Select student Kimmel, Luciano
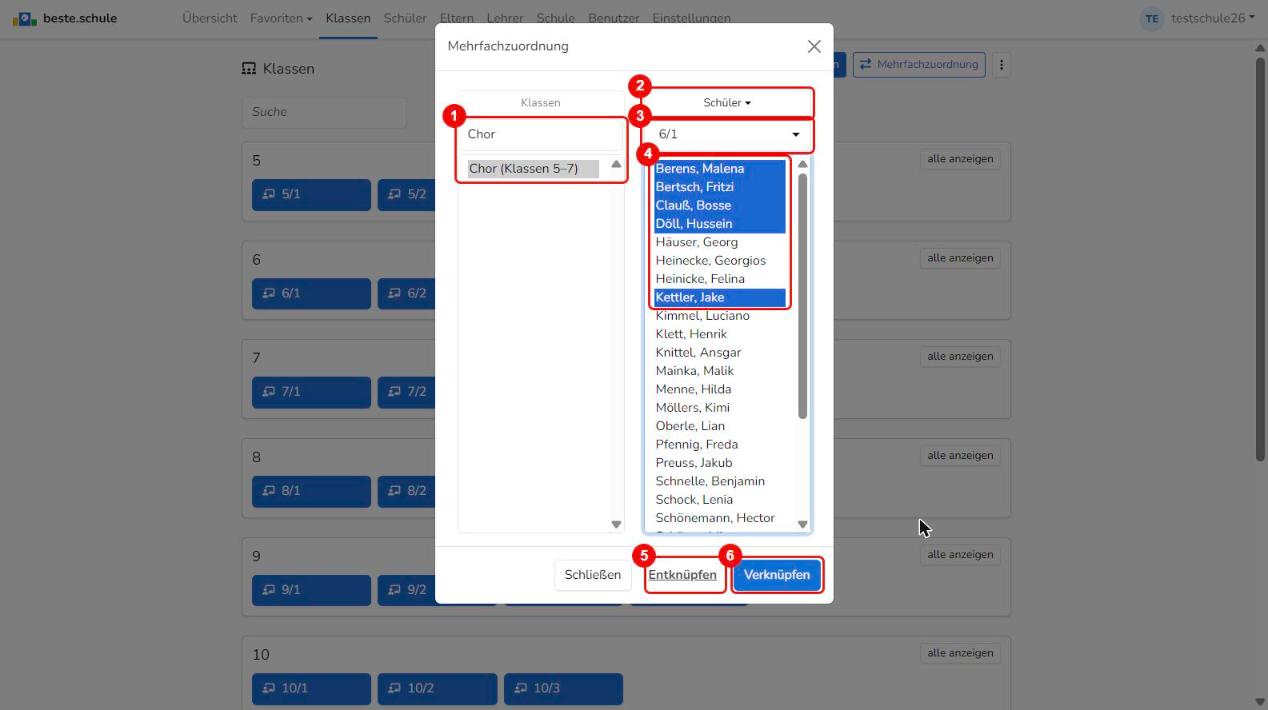 [x=720, y=316]
